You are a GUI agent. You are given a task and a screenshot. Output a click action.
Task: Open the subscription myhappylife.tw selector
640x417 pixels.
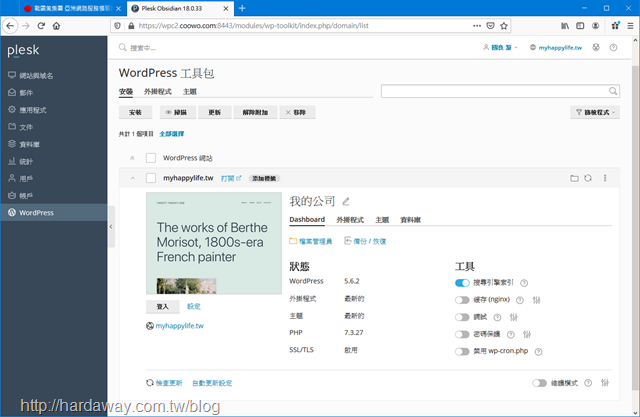(556, 48)
